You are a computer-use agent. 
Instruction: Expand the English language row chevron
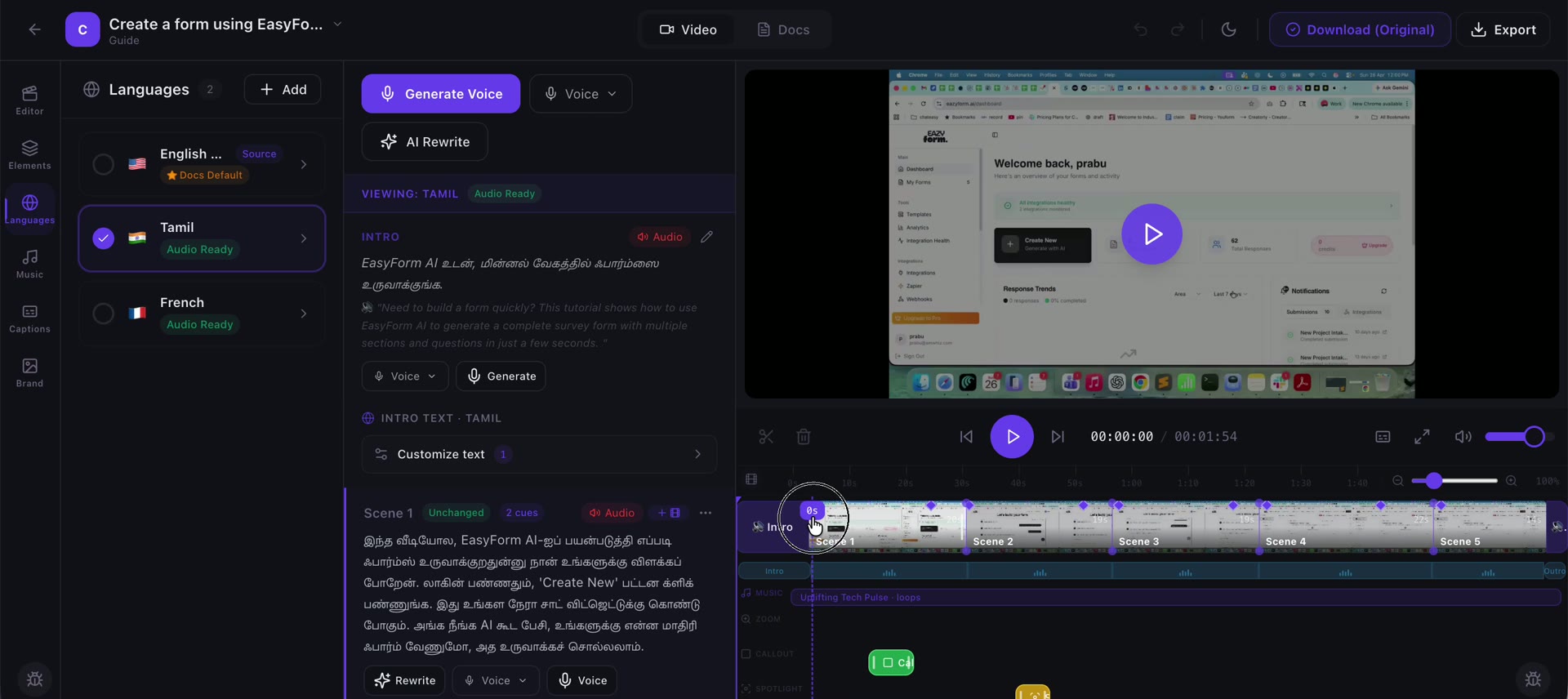[304, 164]
